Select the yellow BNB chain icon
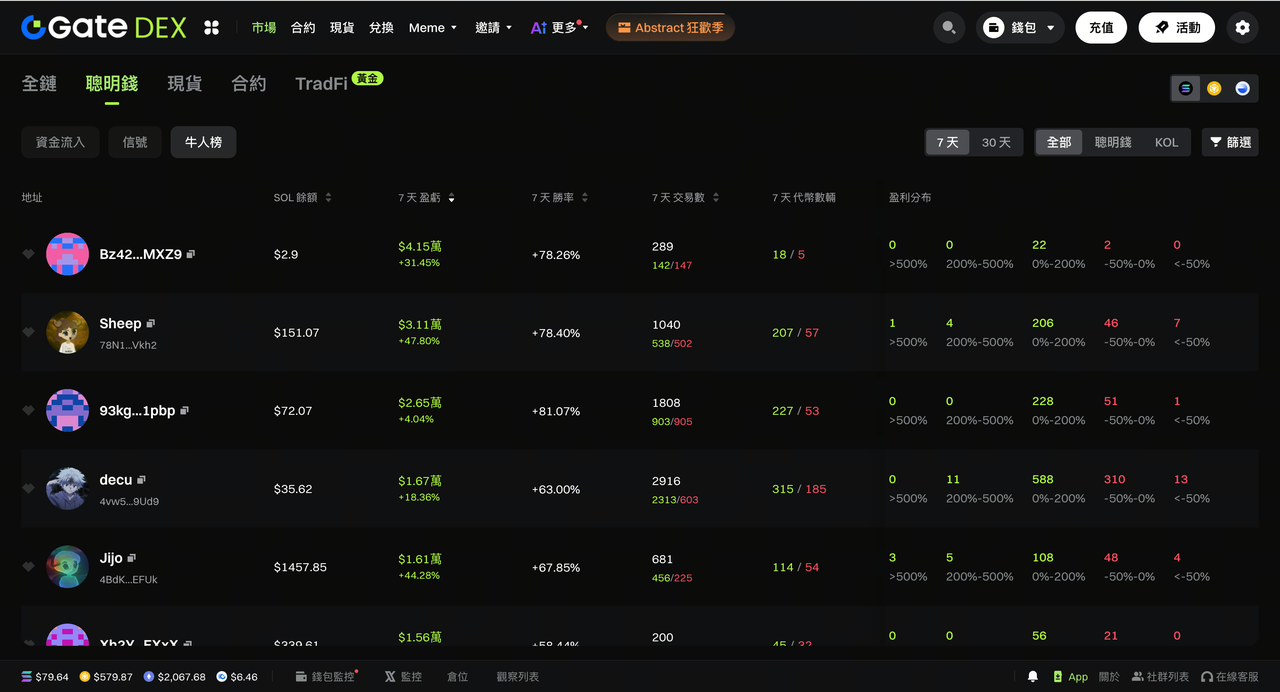This screenshot has height=692, width=1280. coord(1214,88)
